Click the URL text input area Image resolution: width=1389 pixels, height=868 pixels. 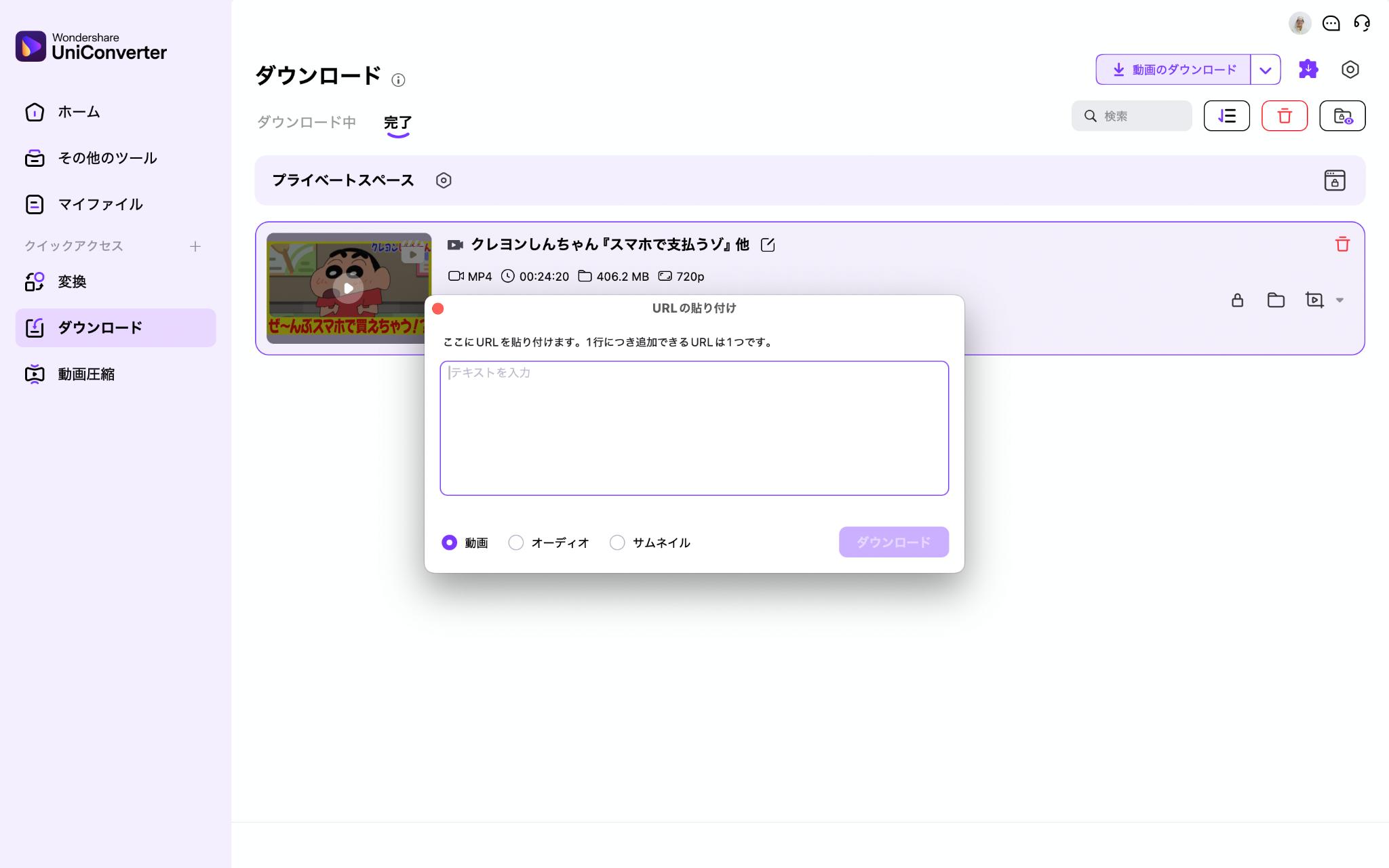pyautogui.click(x=694, y=428)
